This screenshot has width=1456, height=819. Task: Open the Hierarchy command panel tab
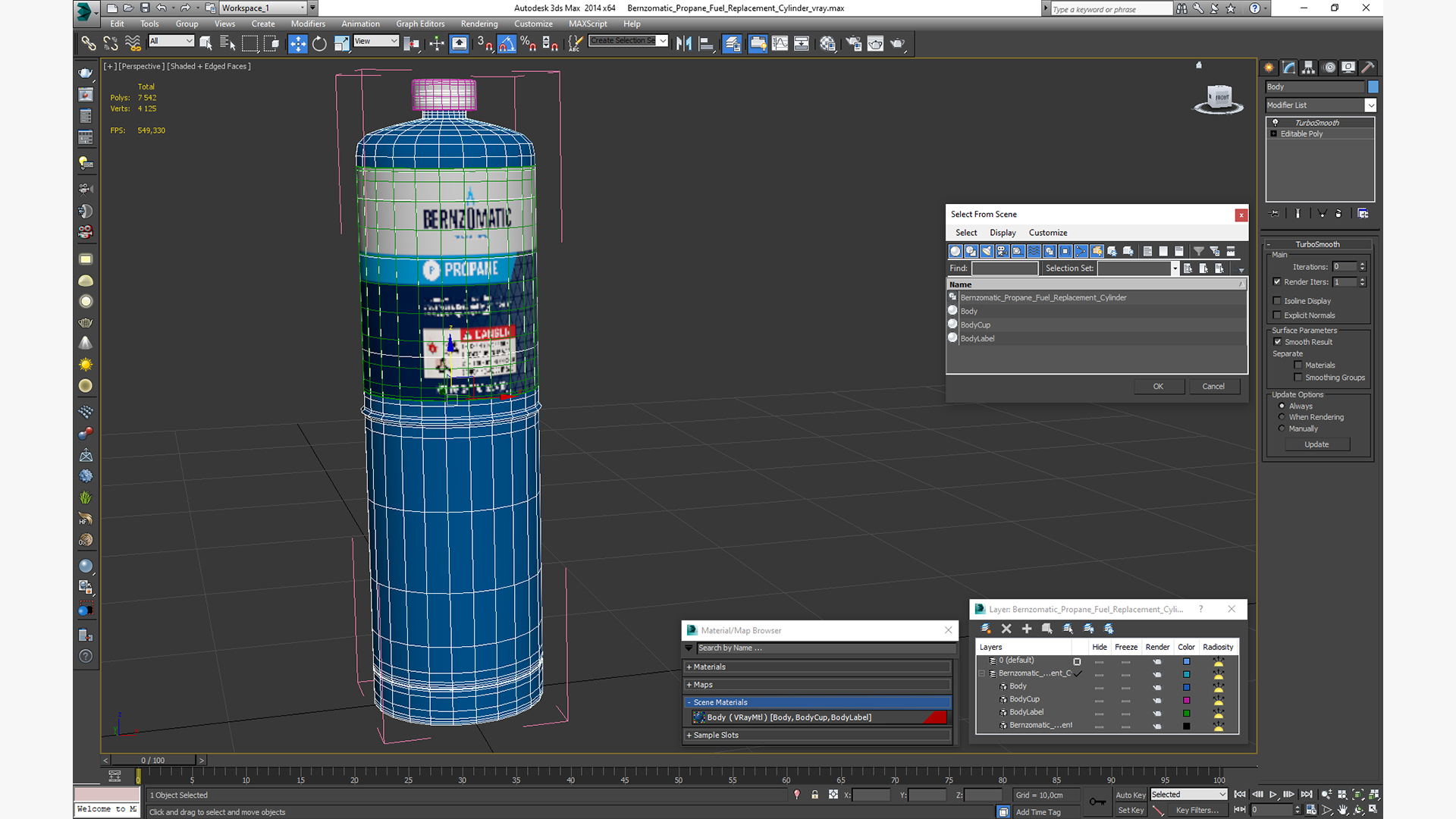click(x=1309, y=67)
